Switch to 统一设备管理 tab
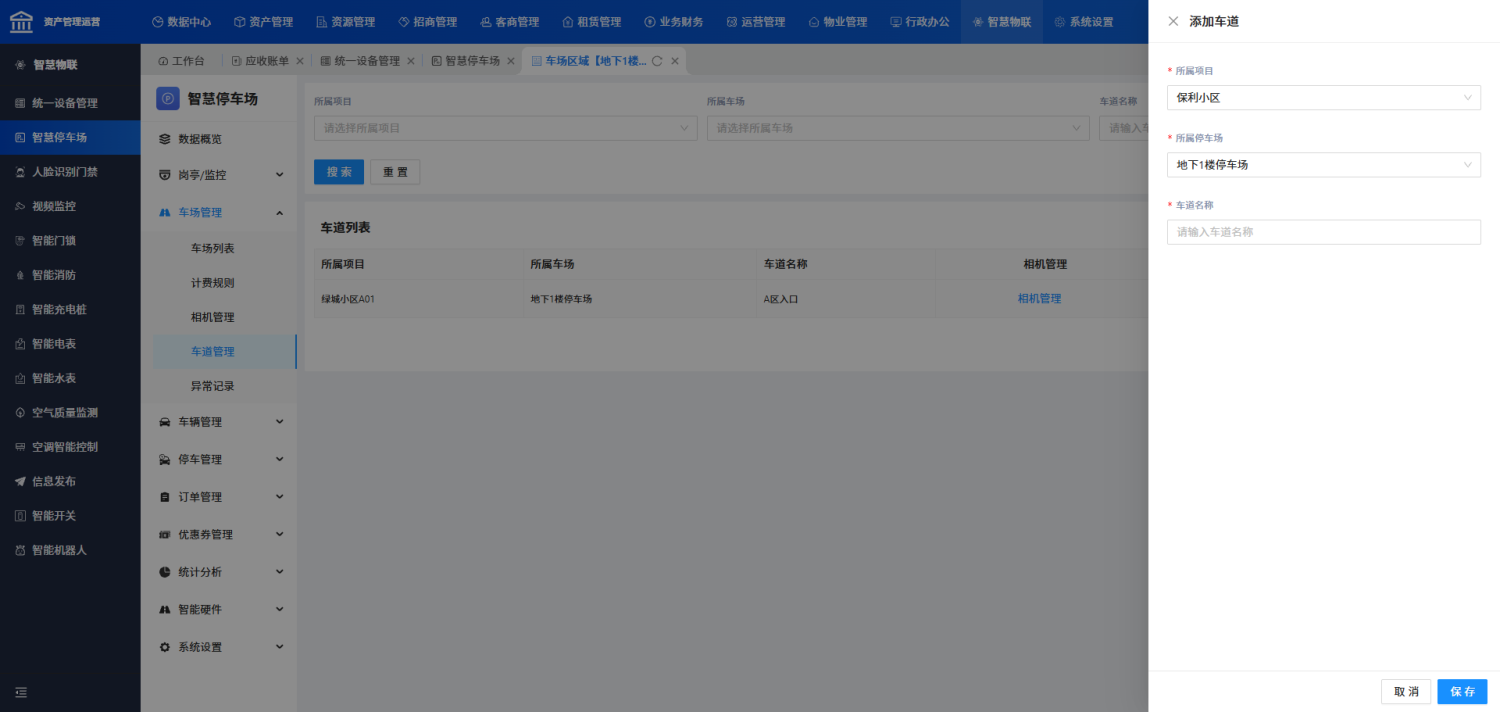Viewport: 1500px width, 712px height. 359,61
